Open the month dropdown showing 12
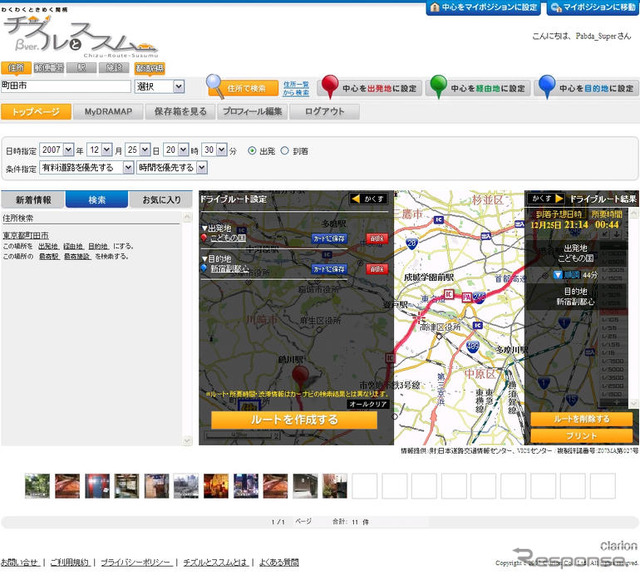Image resolution: width=640 pixels, height=580 pixels. click(x=100, y=150)
